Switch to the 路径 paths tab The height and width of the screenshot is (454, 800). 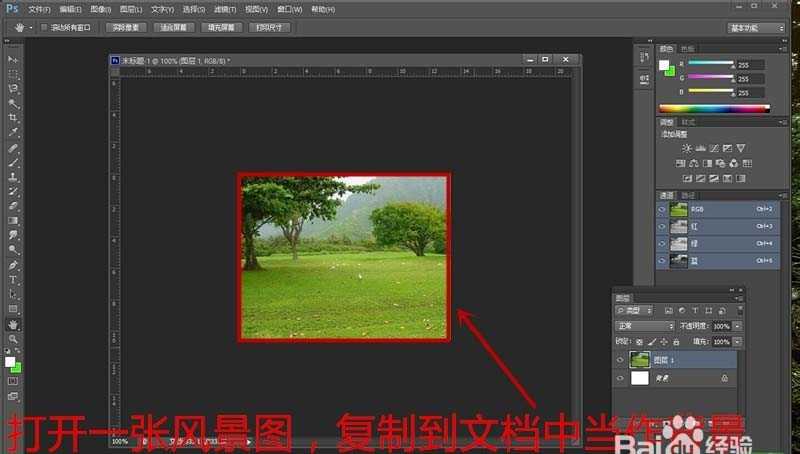coord(688,195)
